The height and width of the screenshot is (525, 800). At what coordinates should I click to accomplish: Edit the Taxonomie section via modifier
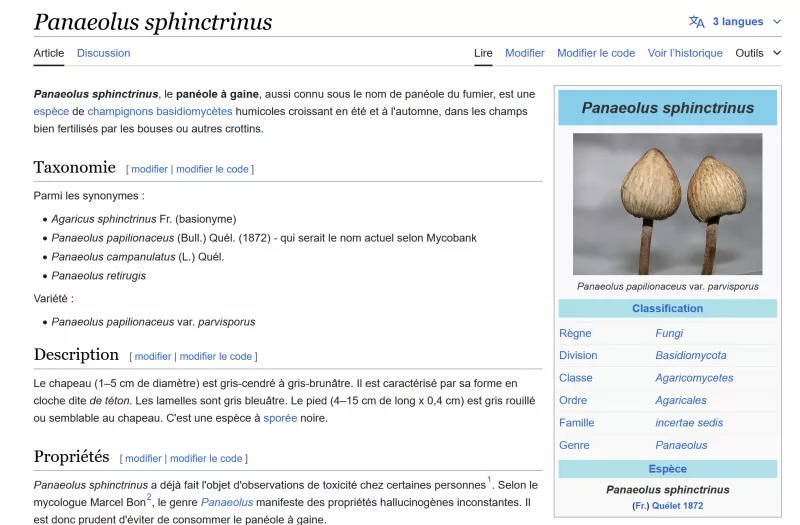click(x=149, y=169)
